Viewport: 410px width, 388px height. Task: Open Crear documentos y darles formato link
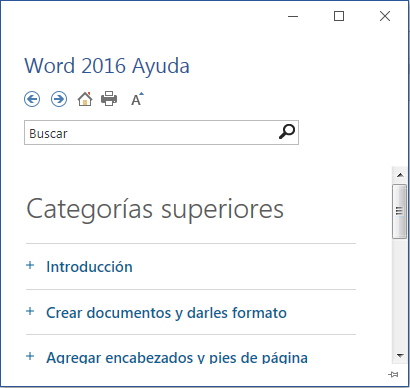166,313
